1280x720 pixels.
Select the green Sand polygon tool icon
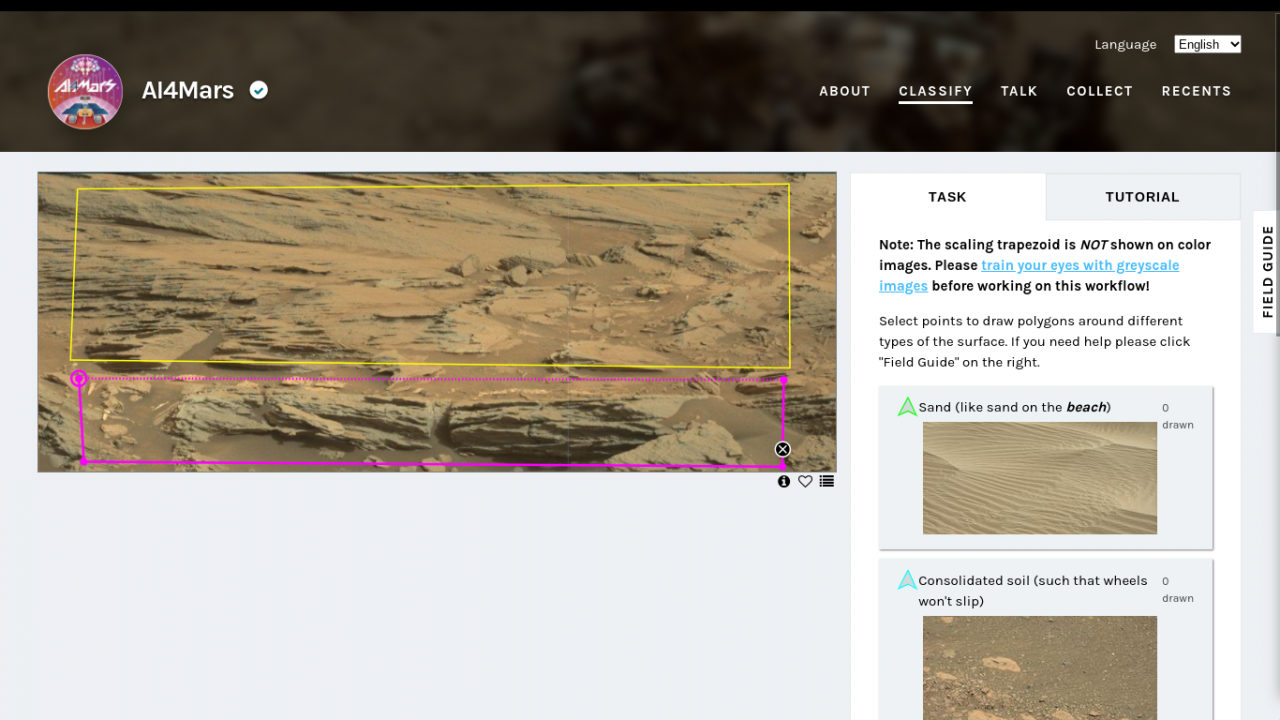tap(907, 406)
